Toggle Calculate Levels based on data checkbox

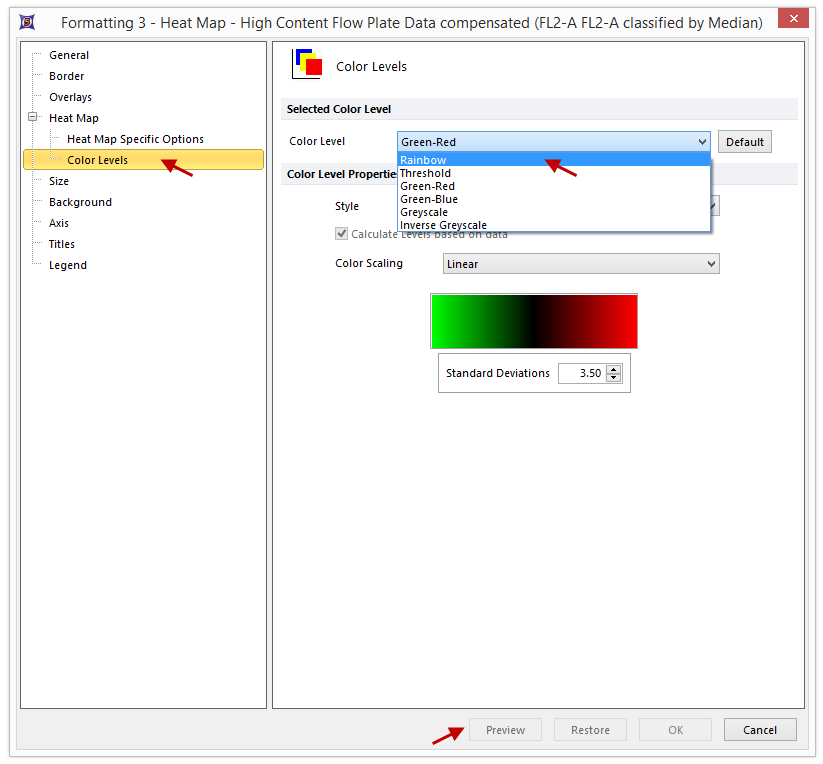[342, 234]
